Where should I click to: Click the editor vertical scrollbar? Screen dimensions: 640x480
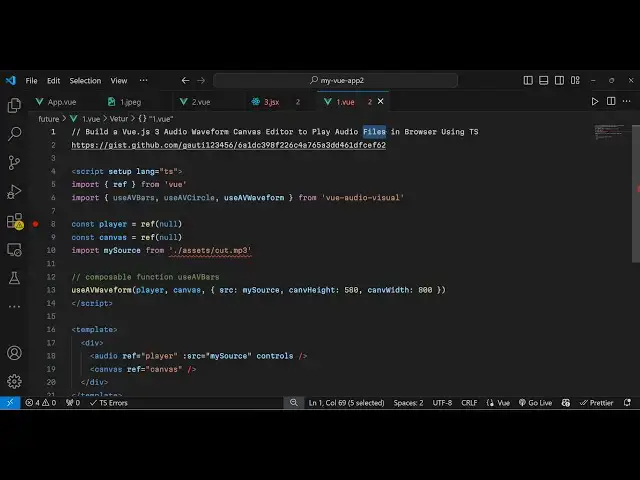pyautogui.click(x=636, y=193)
